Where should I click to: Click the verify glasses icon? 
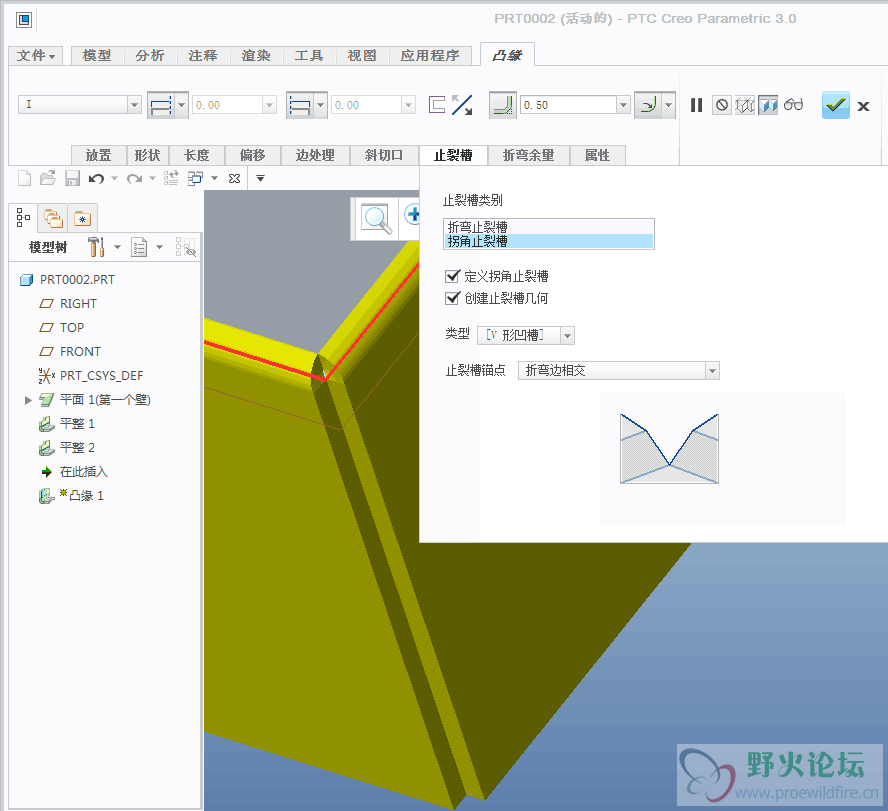pos(793,105)
